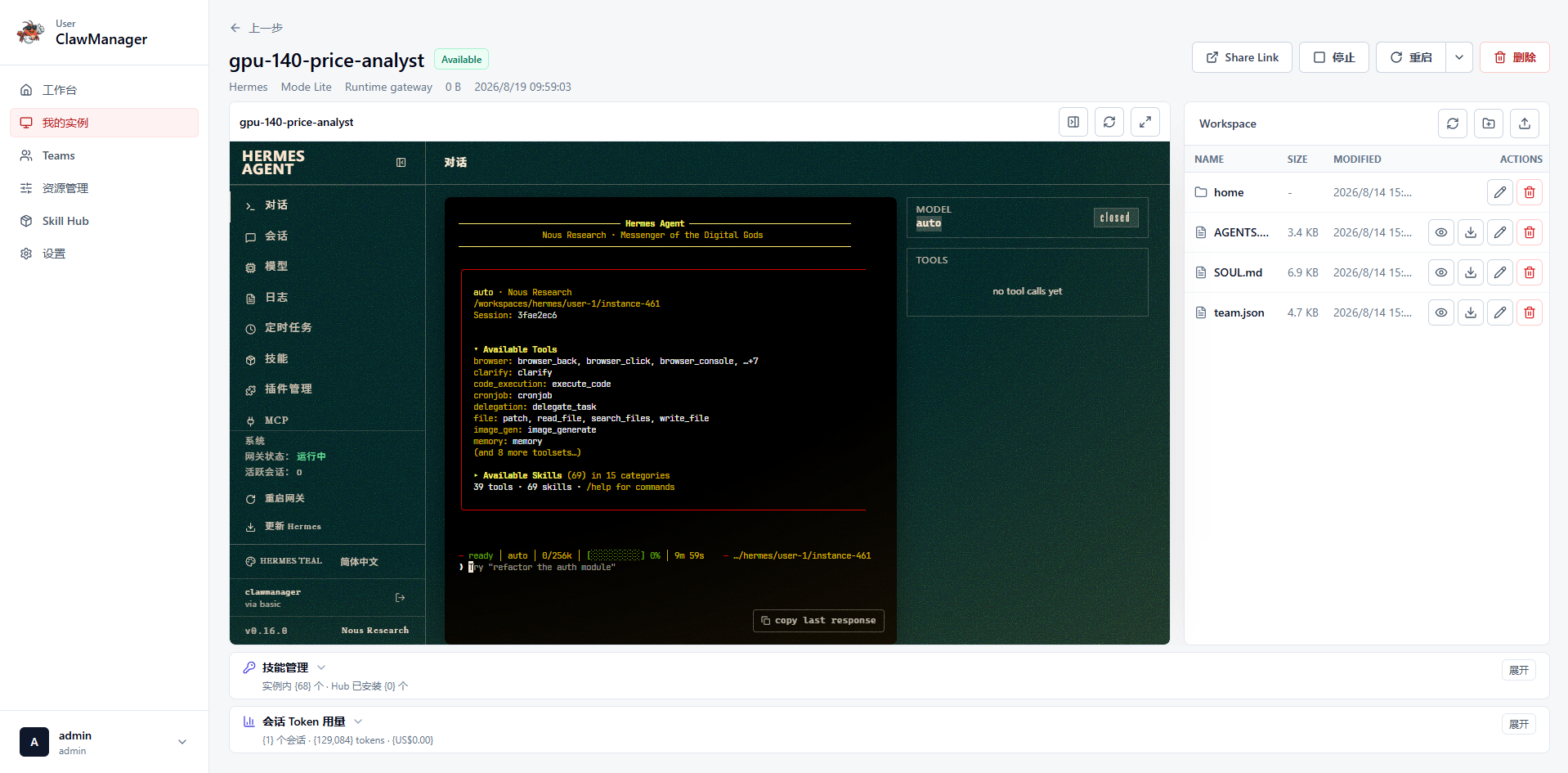This screenshot has width=1568, height=773.
Task: Download the AGENTS file
Action: pyautogui.click(x=1471, y=232)
